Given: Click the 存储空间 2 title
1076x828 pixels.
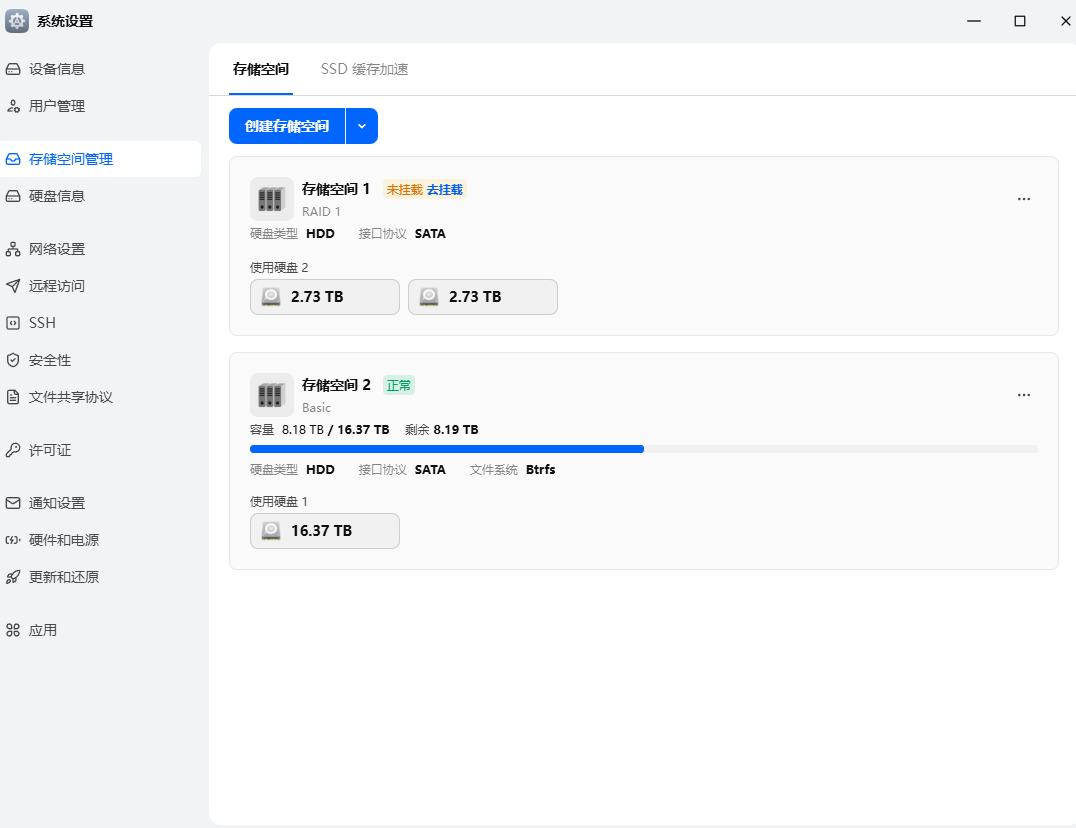Looking at the screenshot, I should (336, 386).
